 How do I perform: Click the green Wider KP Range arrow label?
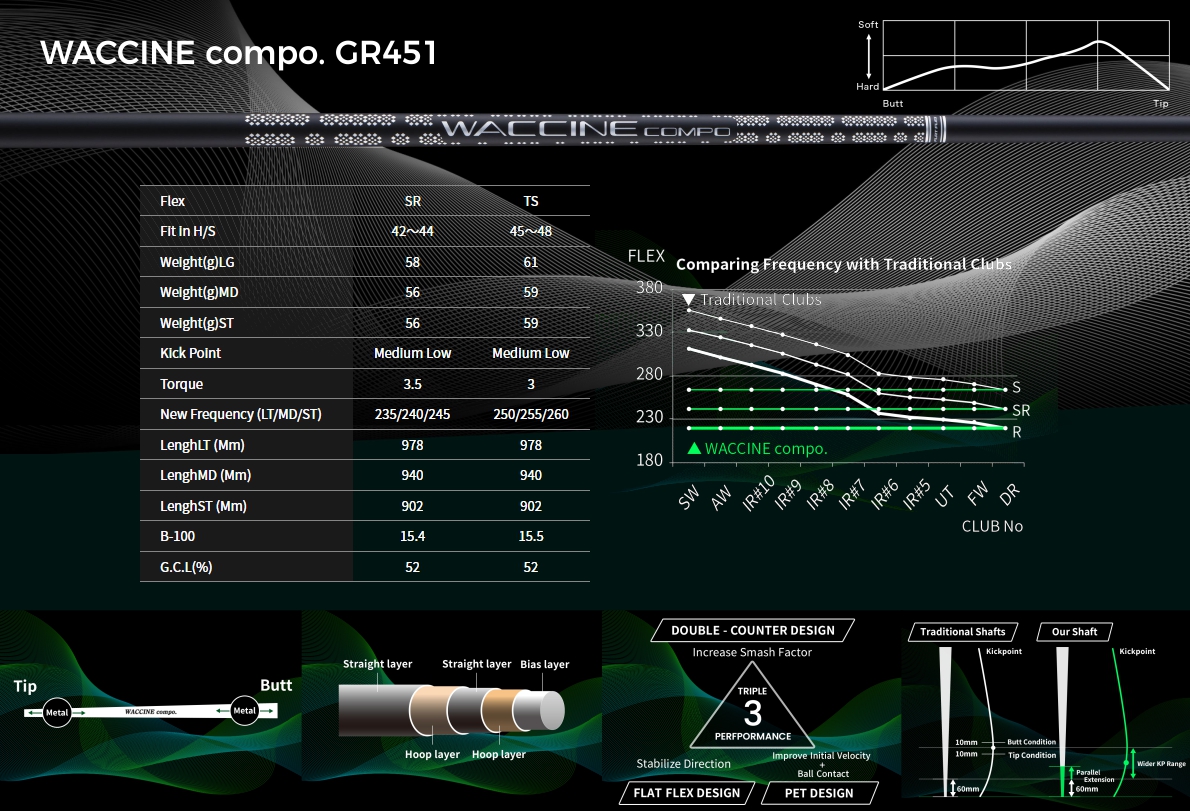[1160, 764]
